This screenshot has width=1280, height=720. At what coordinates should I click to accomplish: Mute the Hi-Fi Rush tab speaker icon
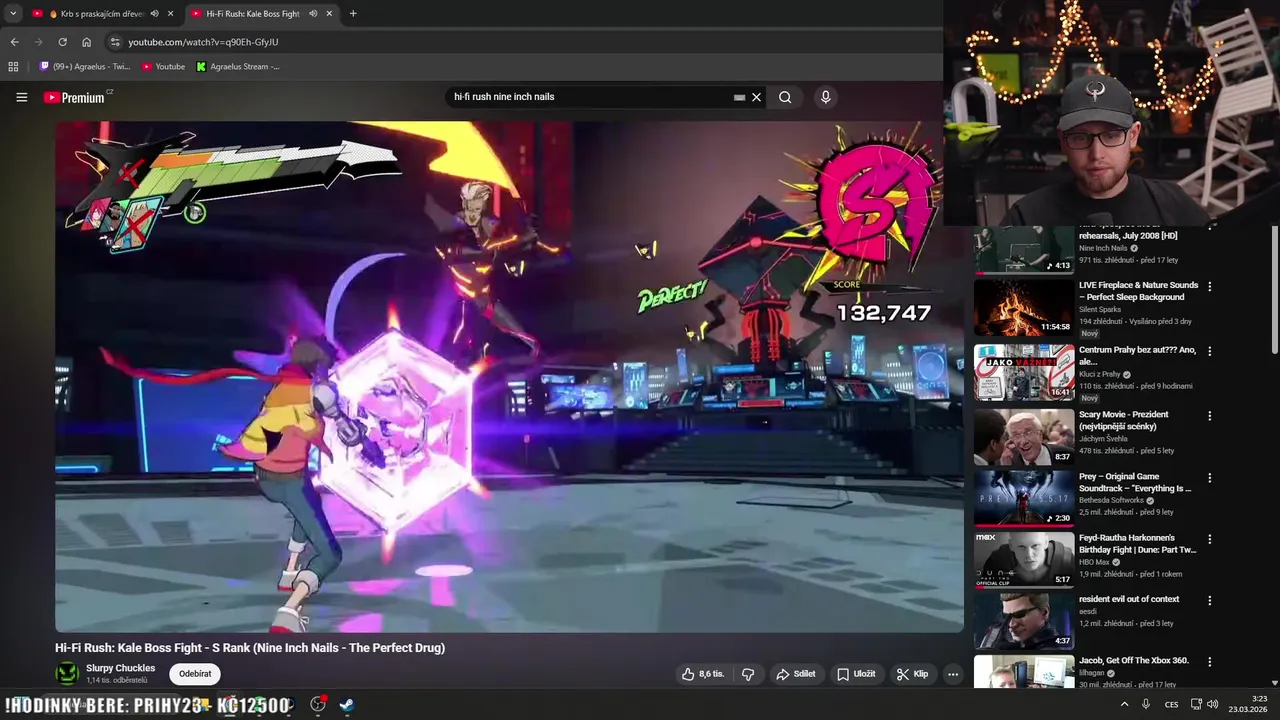(x=312, y=14)
